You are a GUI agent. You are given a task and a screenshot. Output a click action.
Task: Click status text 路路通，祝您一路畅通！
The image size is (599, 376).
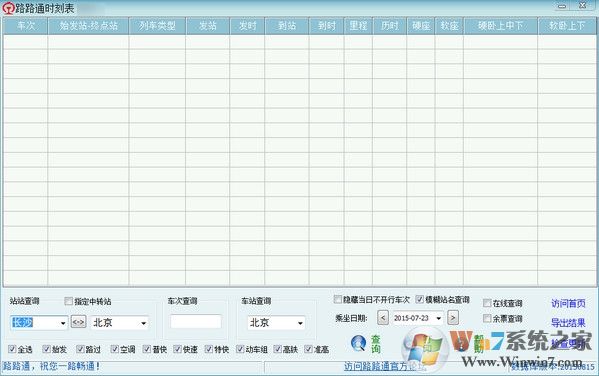52,366
